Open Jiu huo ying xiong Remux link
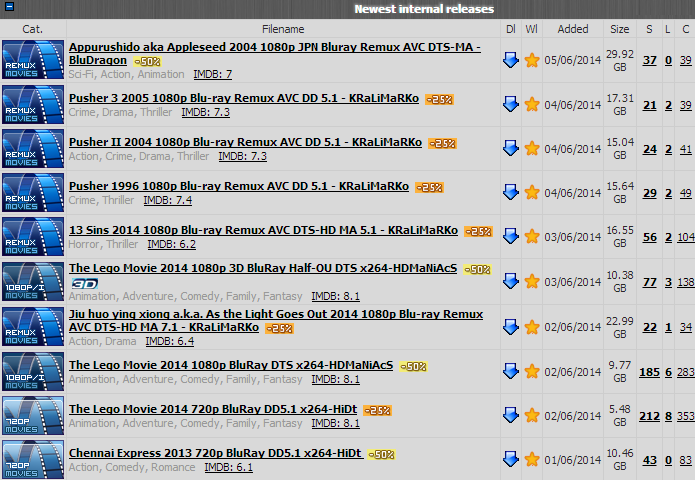The width and height of the screenshot is (695, 480). click(276, 320)
